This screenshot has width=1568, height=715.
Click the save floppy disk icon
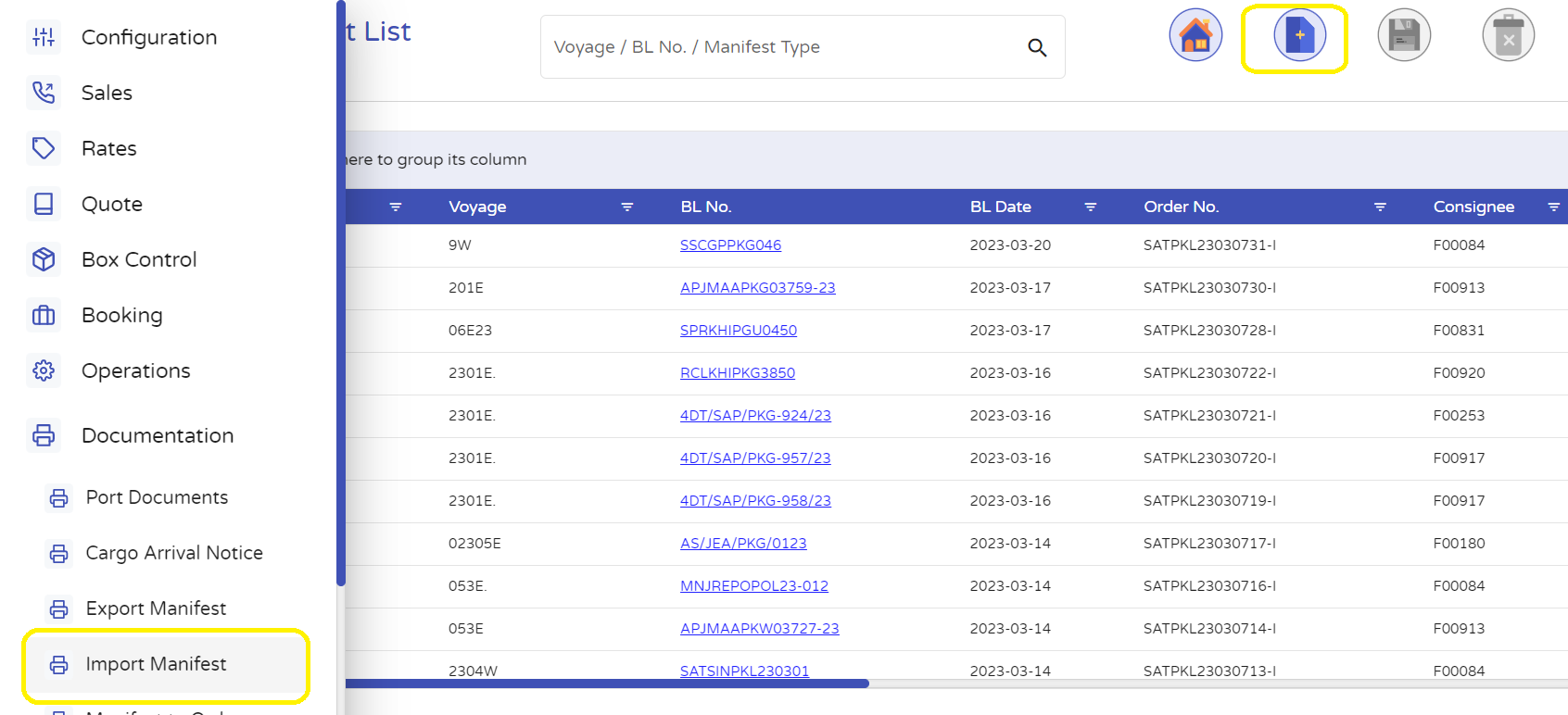(x=1404, y=35)
